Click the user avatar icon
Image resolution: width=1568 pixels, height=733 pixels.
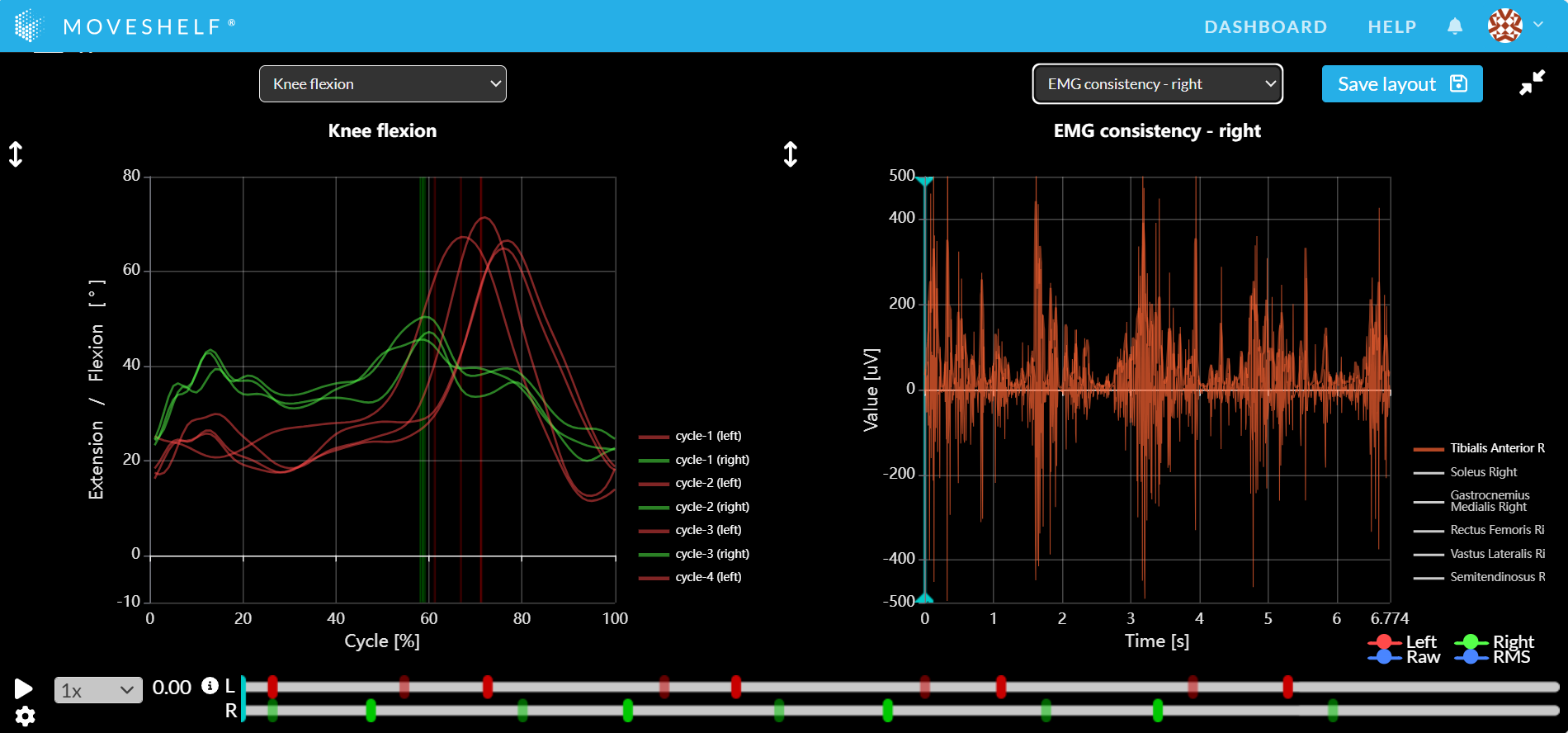1504,26
